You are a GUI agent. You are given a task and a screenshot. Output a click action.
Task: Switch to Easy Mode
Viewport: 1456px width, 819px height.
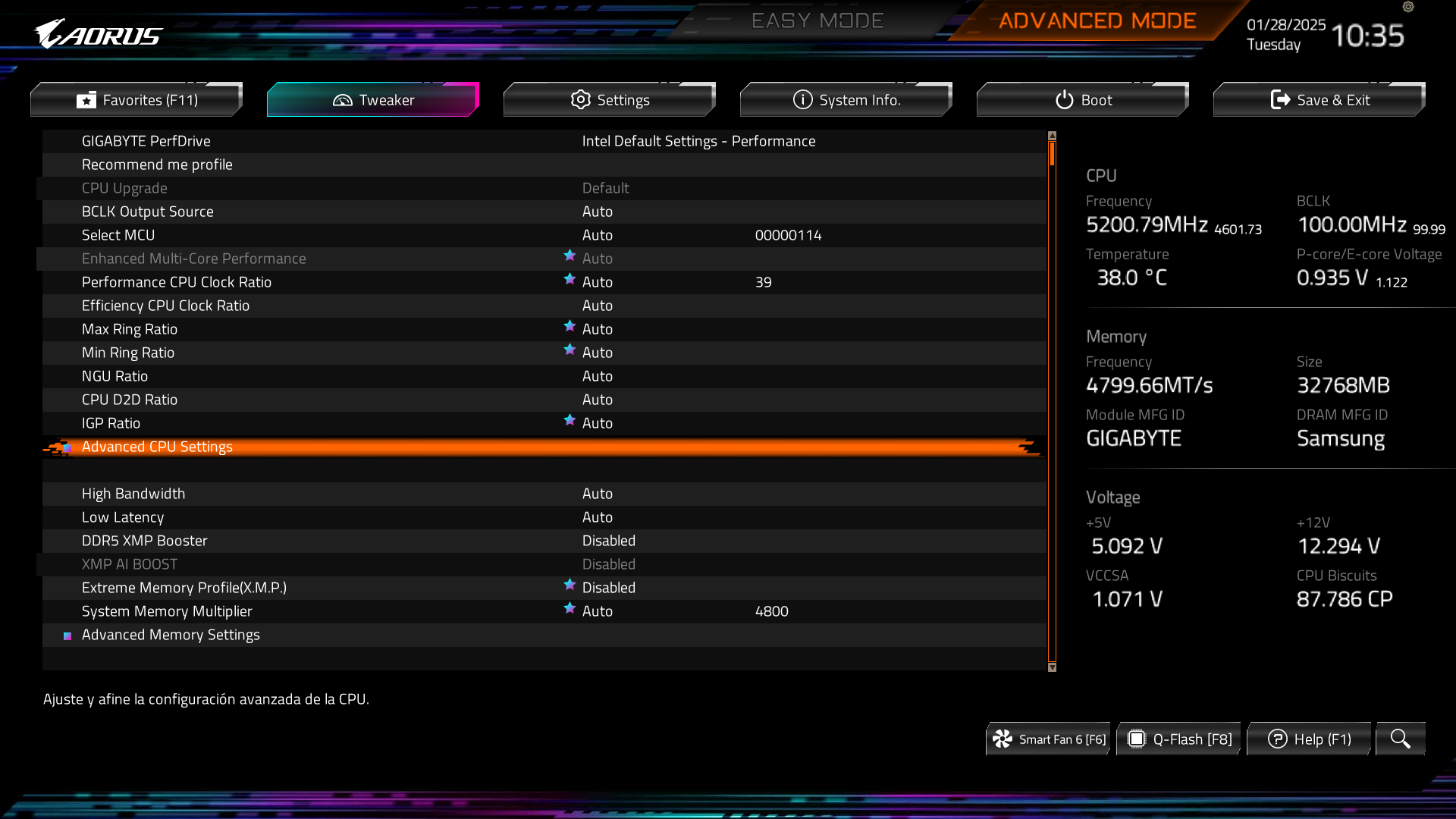817,20
